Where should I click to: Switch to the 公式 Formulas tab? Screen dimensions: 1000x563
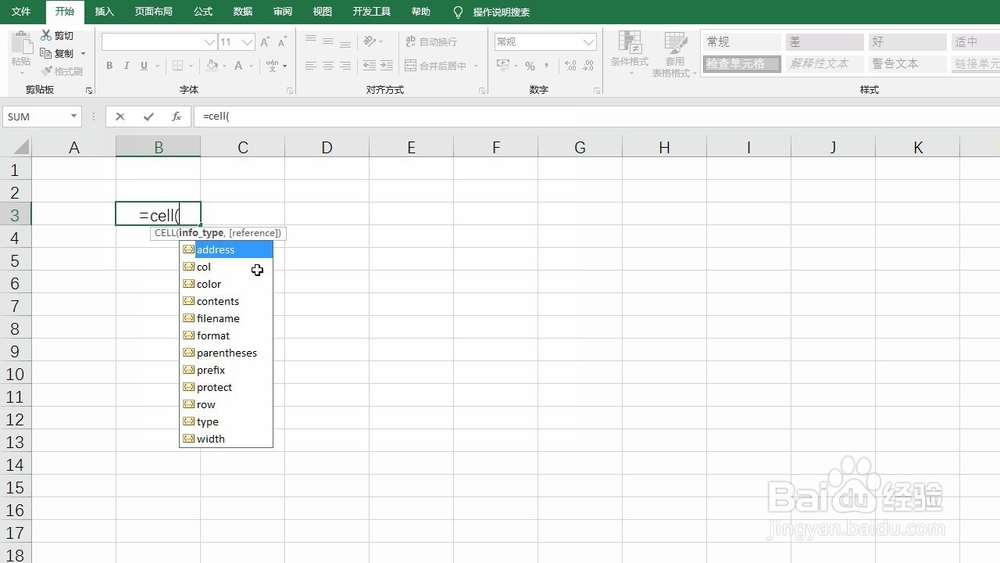(203, 11)
